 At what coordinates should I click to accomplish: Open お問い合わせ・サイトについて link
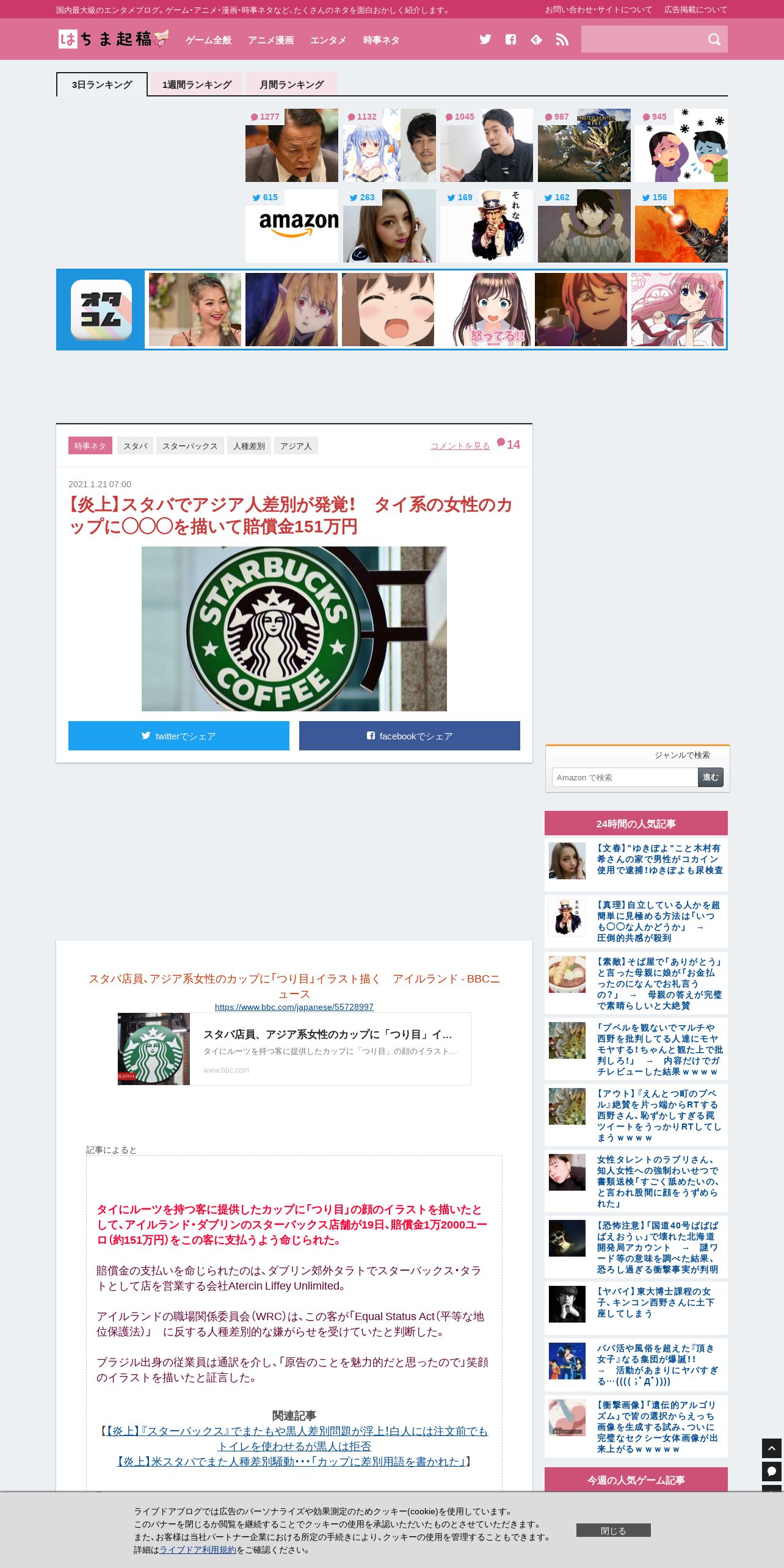(x=598, y=10)
